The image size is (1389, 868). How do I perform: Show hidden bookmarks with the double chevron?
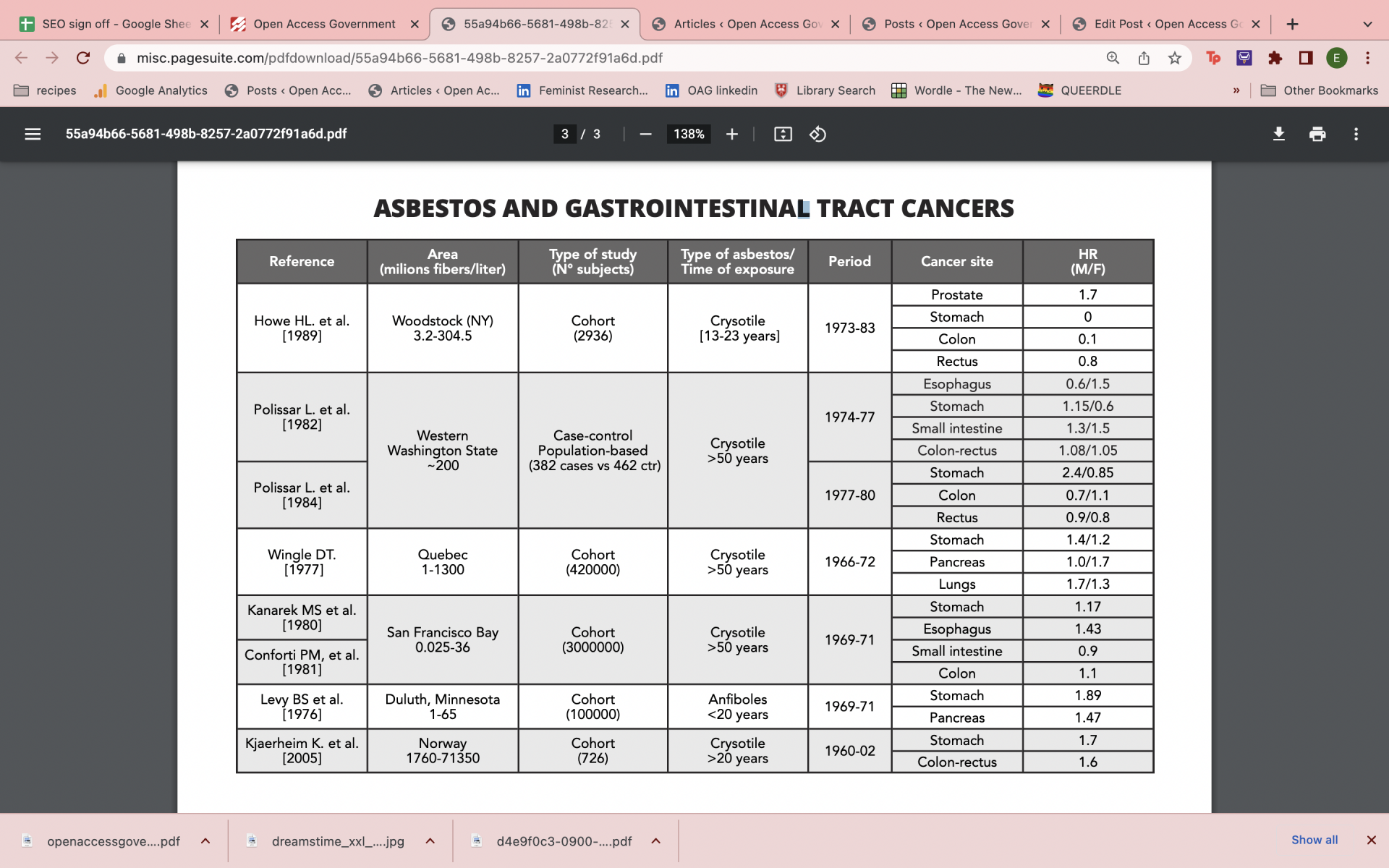click(x=1236, y=90)
